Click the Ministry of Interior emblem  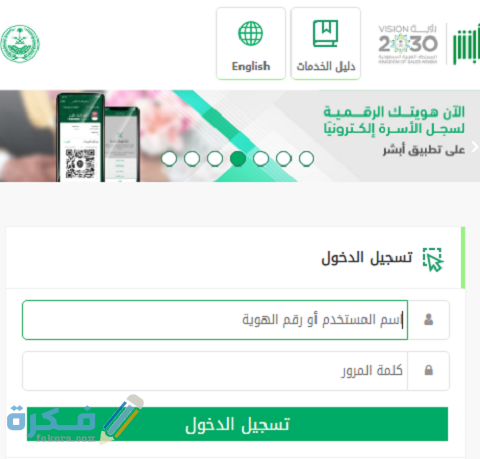(x=20, y=43)
